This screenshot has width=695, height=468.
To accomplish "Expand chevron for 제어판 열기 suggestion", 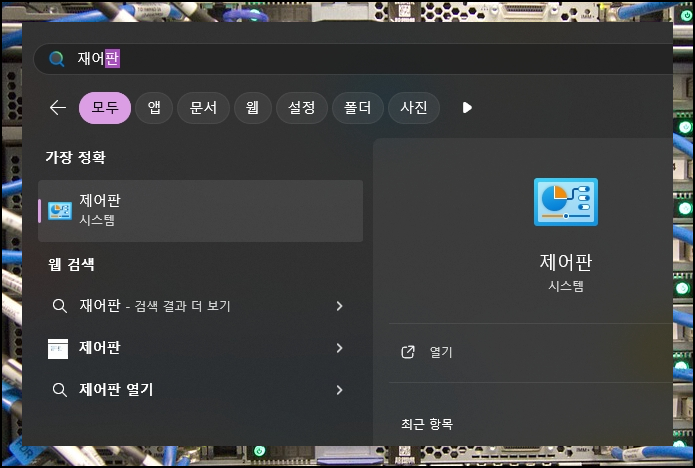I will click(340, 390).
